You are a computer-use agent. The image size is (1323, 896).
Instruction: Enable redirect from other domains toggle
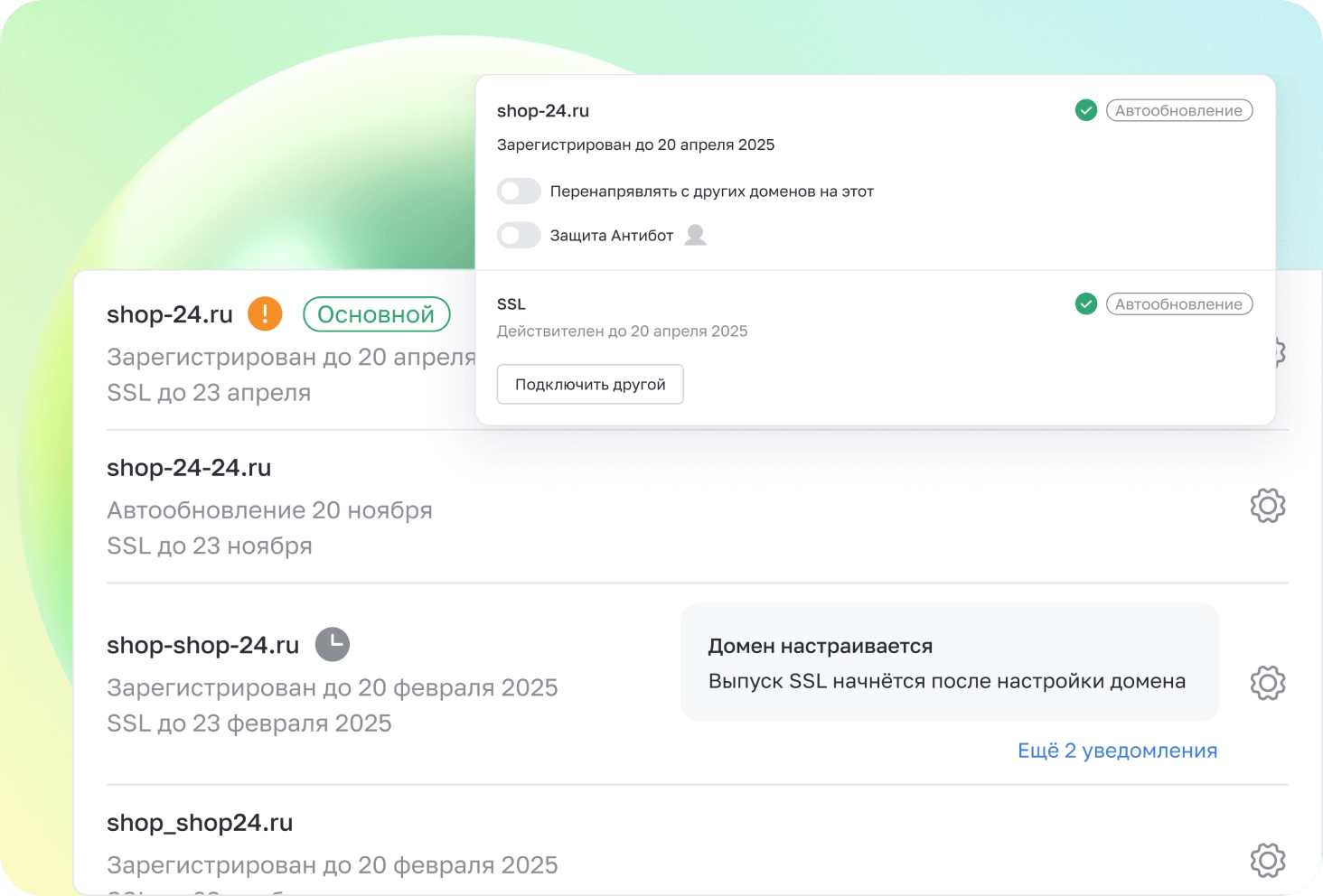519,191
